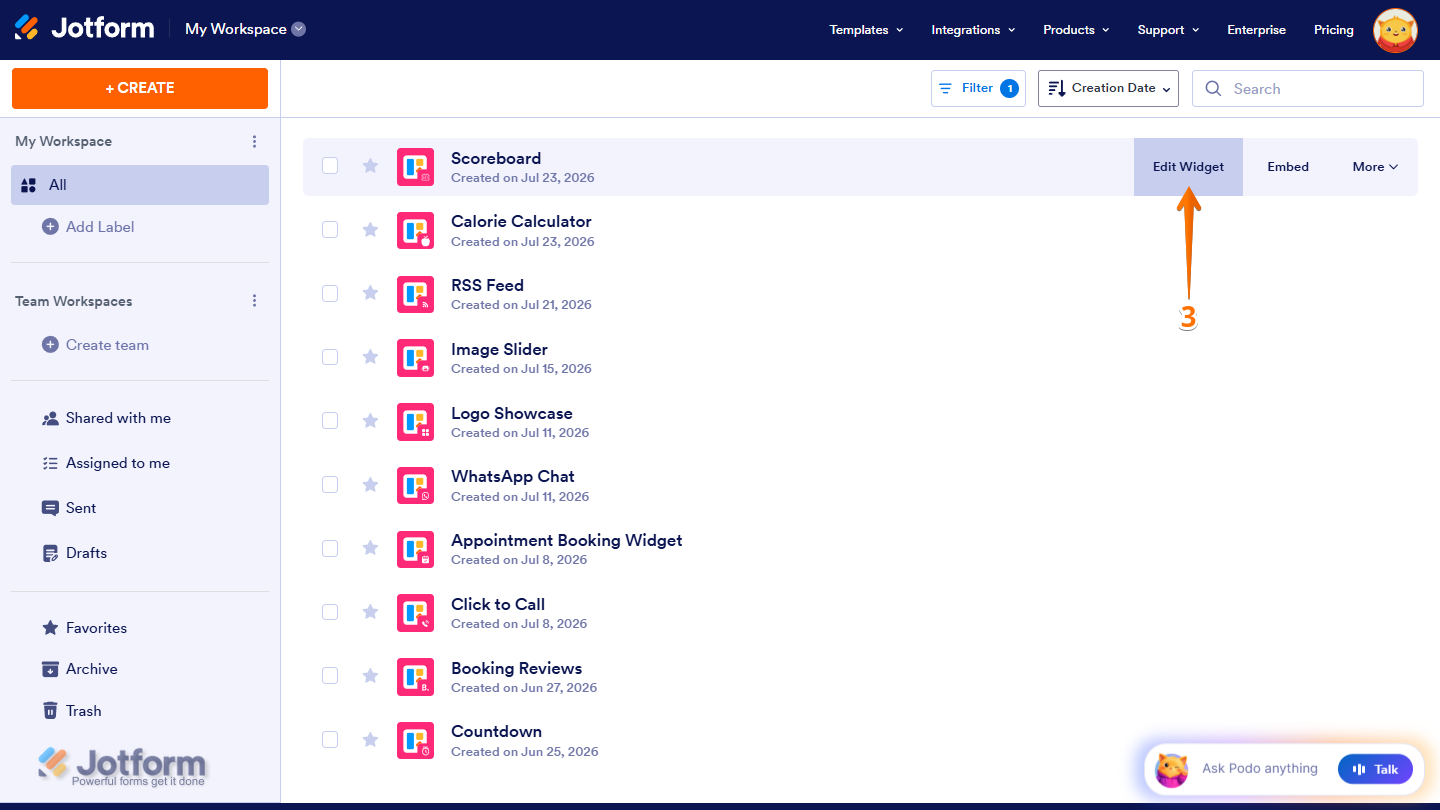Click the Click to Call app icon

coord(415,613)
